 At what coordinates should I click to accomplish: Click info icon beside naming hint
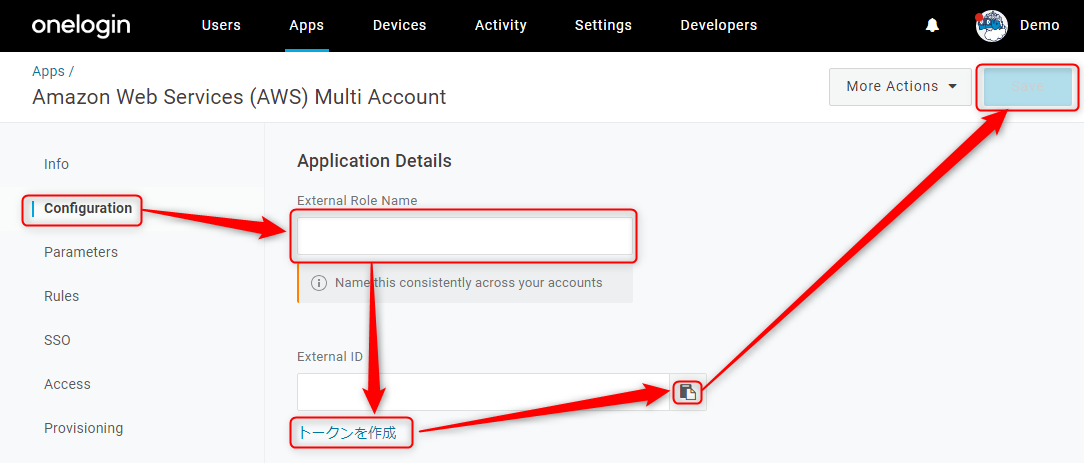point(318,283)
